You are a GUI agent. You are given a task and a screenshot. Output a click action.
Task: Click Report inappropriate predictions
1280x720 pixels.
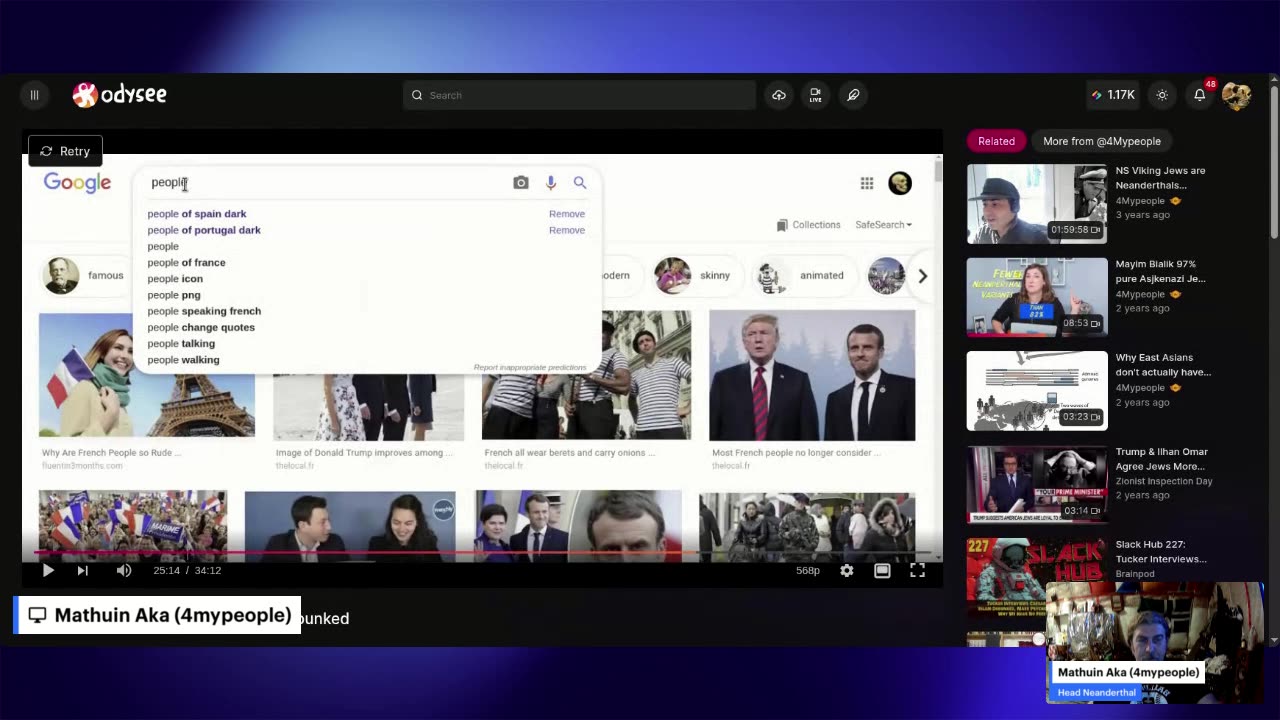(530, 368)
